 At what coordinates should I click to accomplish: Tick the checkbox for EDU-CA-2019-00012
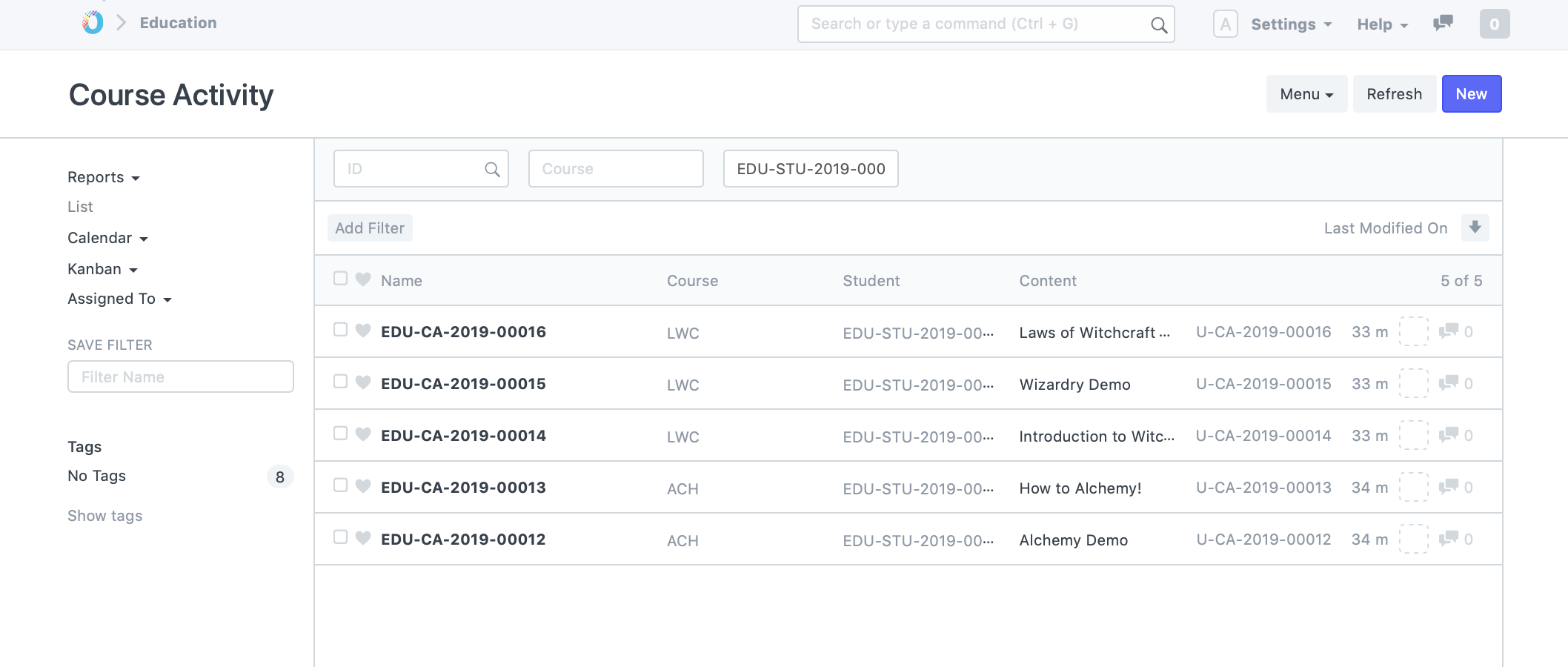click(x=341, y=537)
